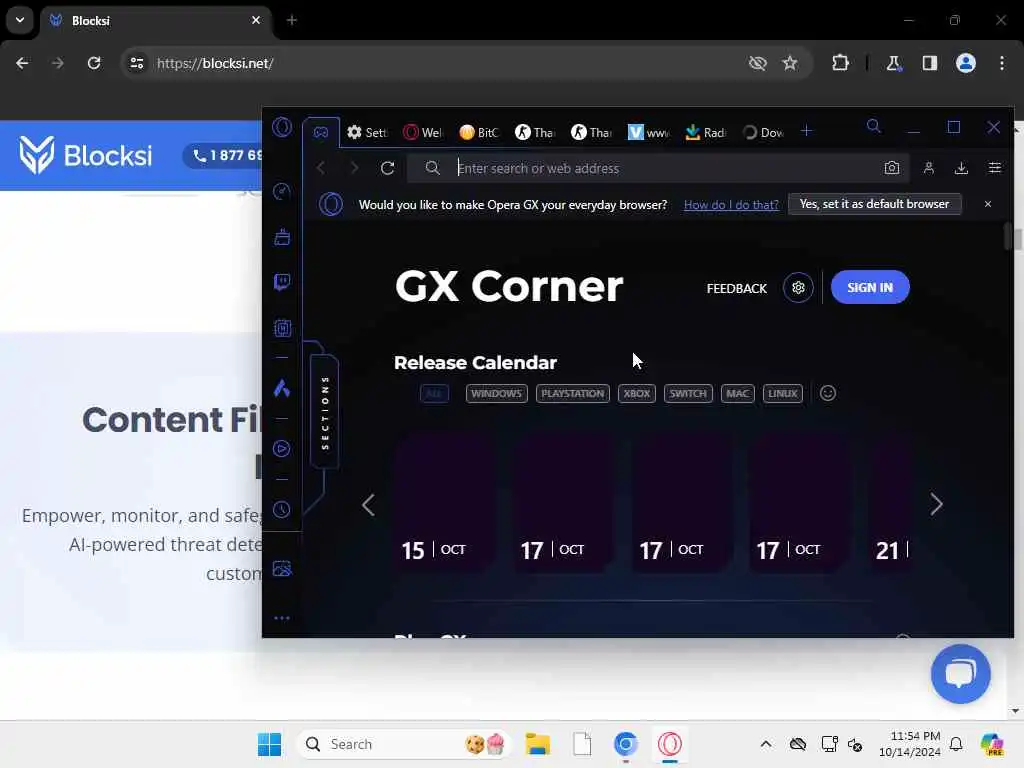1024x768 pixels.
Task: Toggle the WINDOWS platform filter
Action: pos(496,393)
